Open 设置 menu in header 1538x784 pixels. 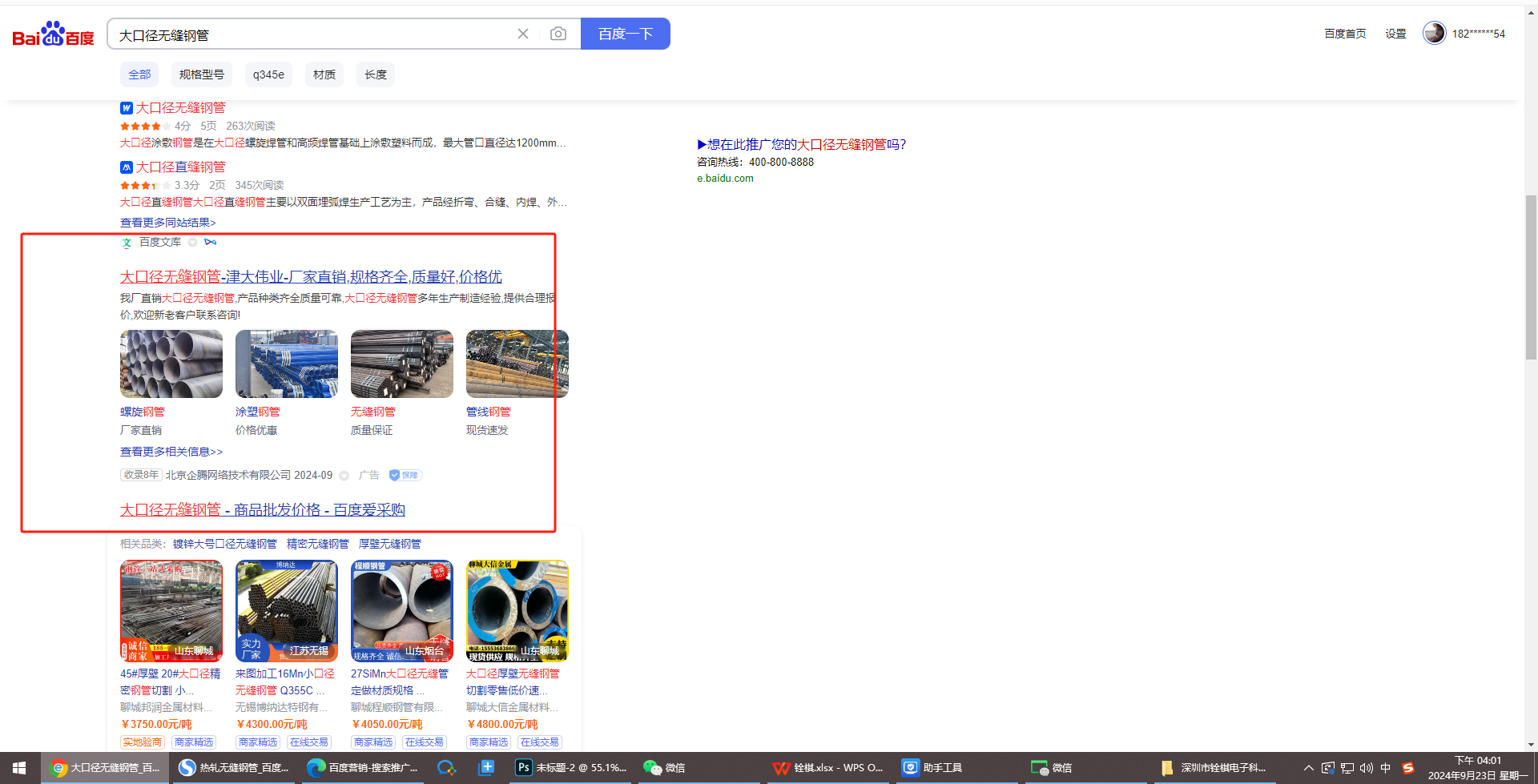(1396, 34)
